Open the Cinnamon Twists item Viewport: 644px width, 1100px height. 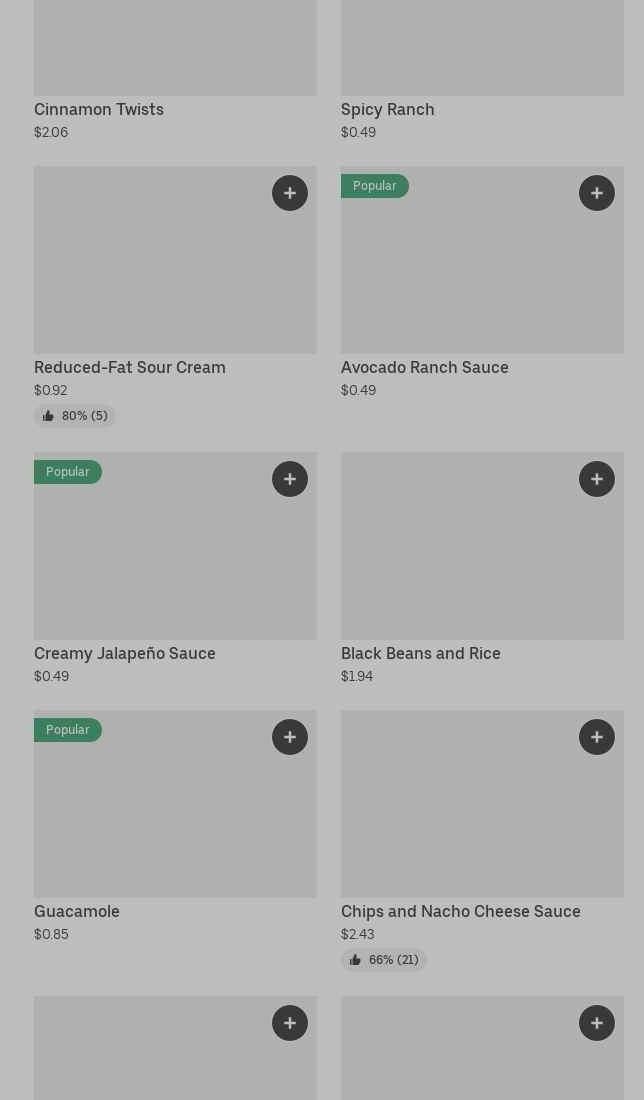point(99,109)
